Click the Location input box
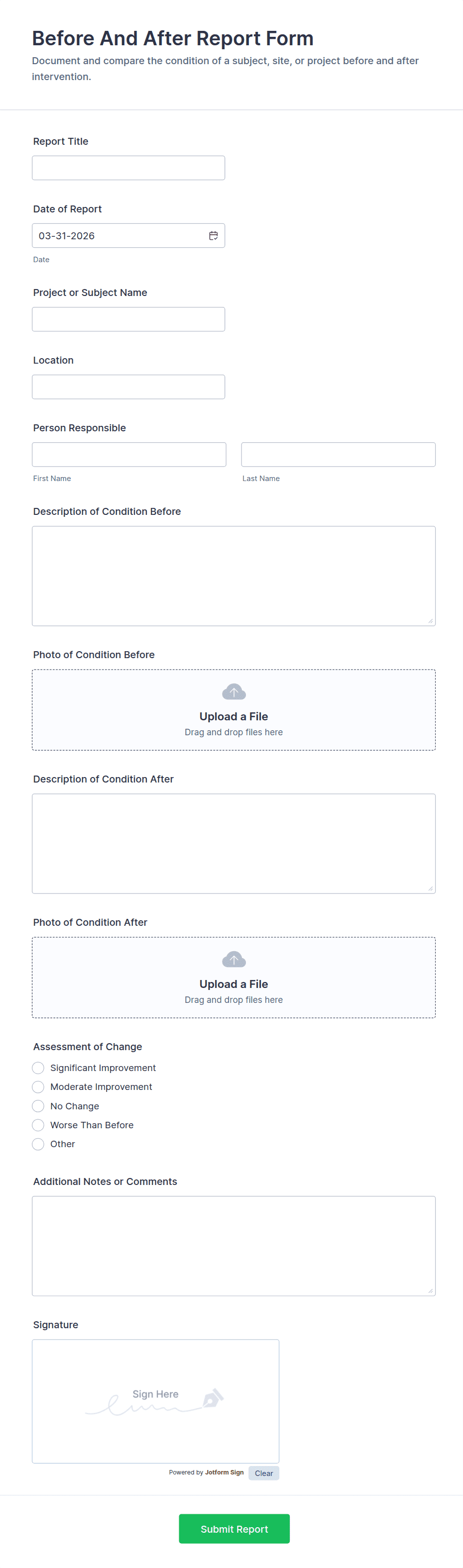 coord(128,387)
